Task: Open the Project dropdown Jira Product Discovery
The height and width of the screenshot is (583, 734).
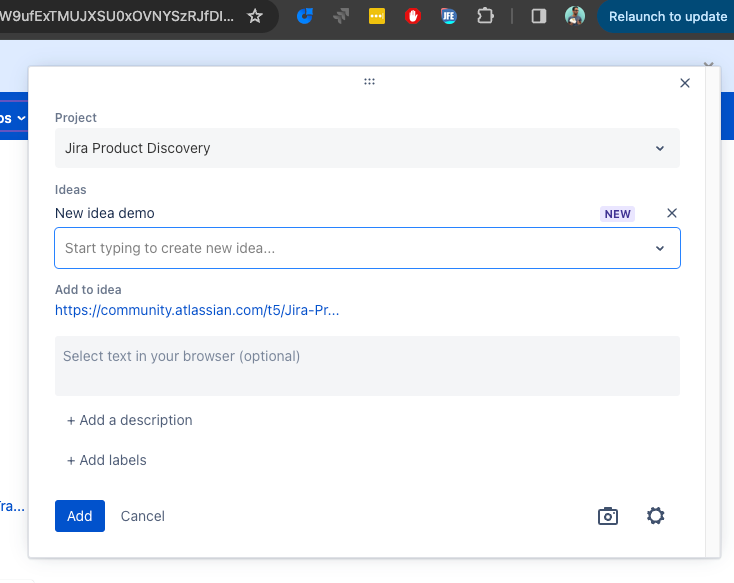Action: tap(367, 148)
